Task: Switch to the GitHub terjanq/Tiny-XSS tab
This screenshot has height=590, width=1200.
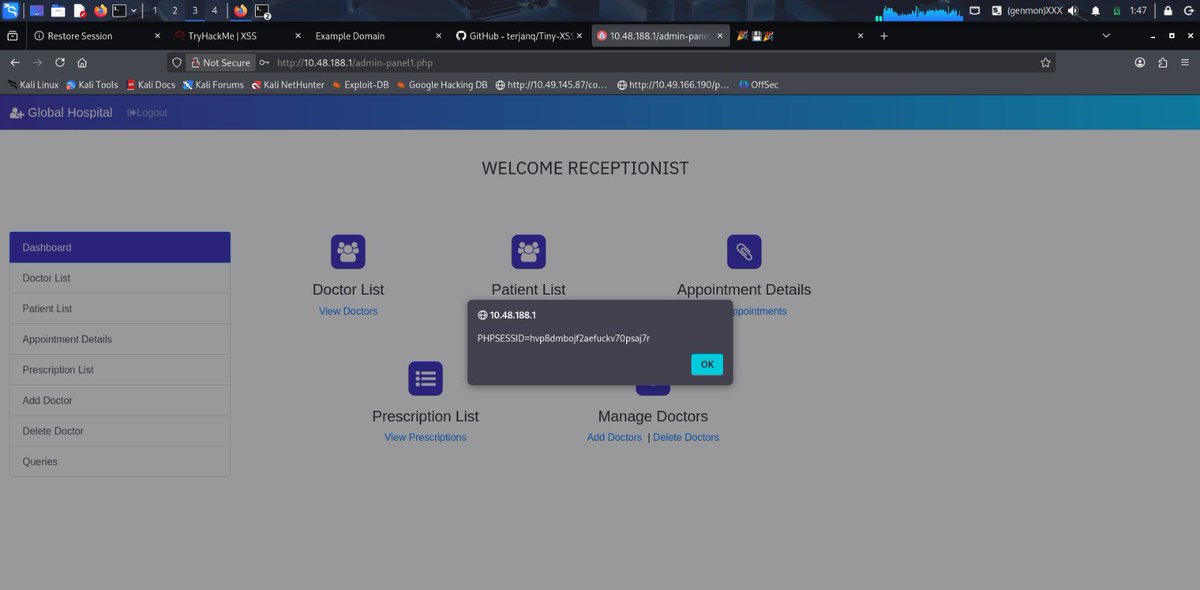Action: [x=519, y=35]
